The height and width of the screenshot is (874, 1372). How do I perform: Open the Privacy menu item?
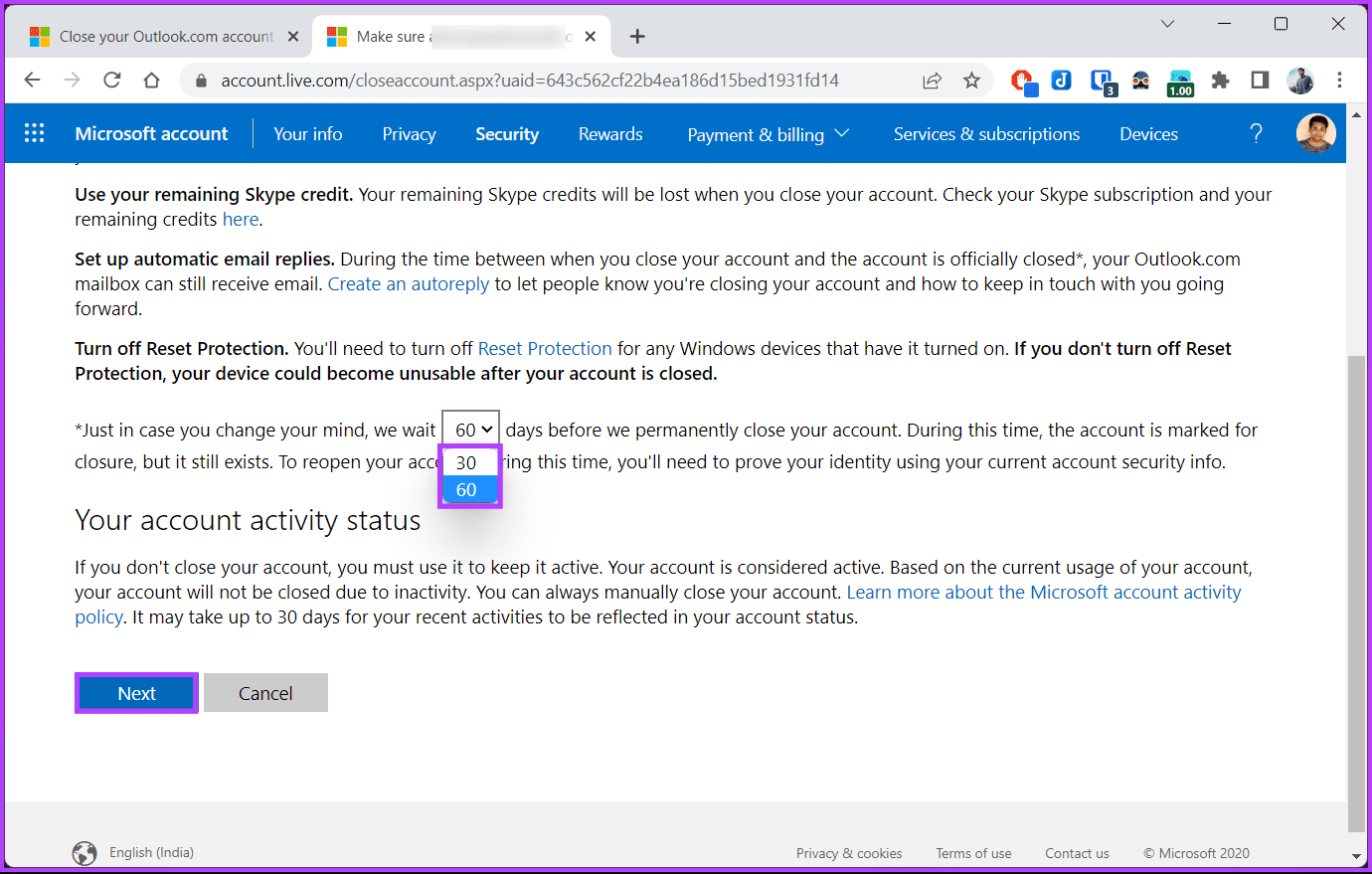coord(409,134)
